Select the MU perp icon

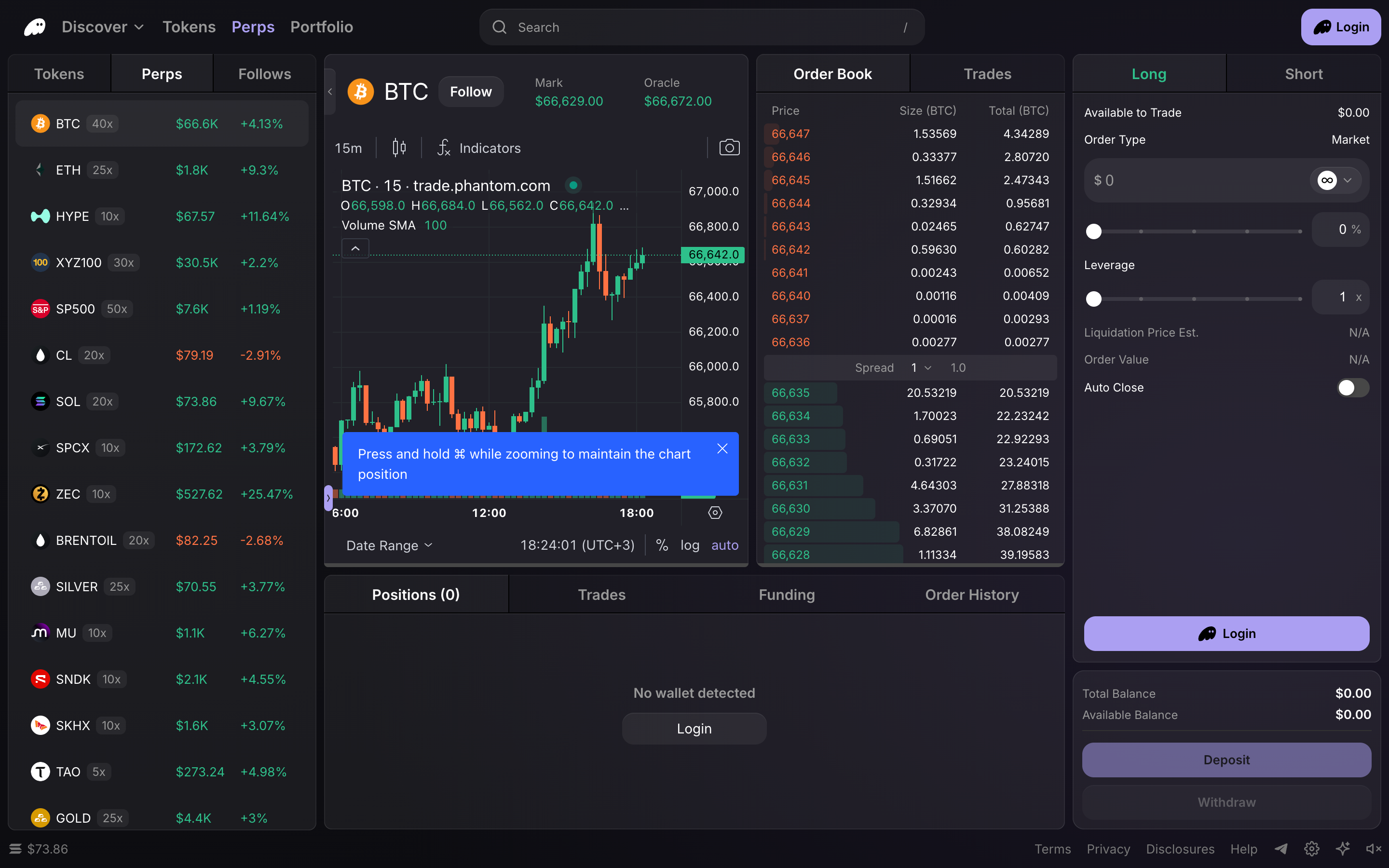40,633
